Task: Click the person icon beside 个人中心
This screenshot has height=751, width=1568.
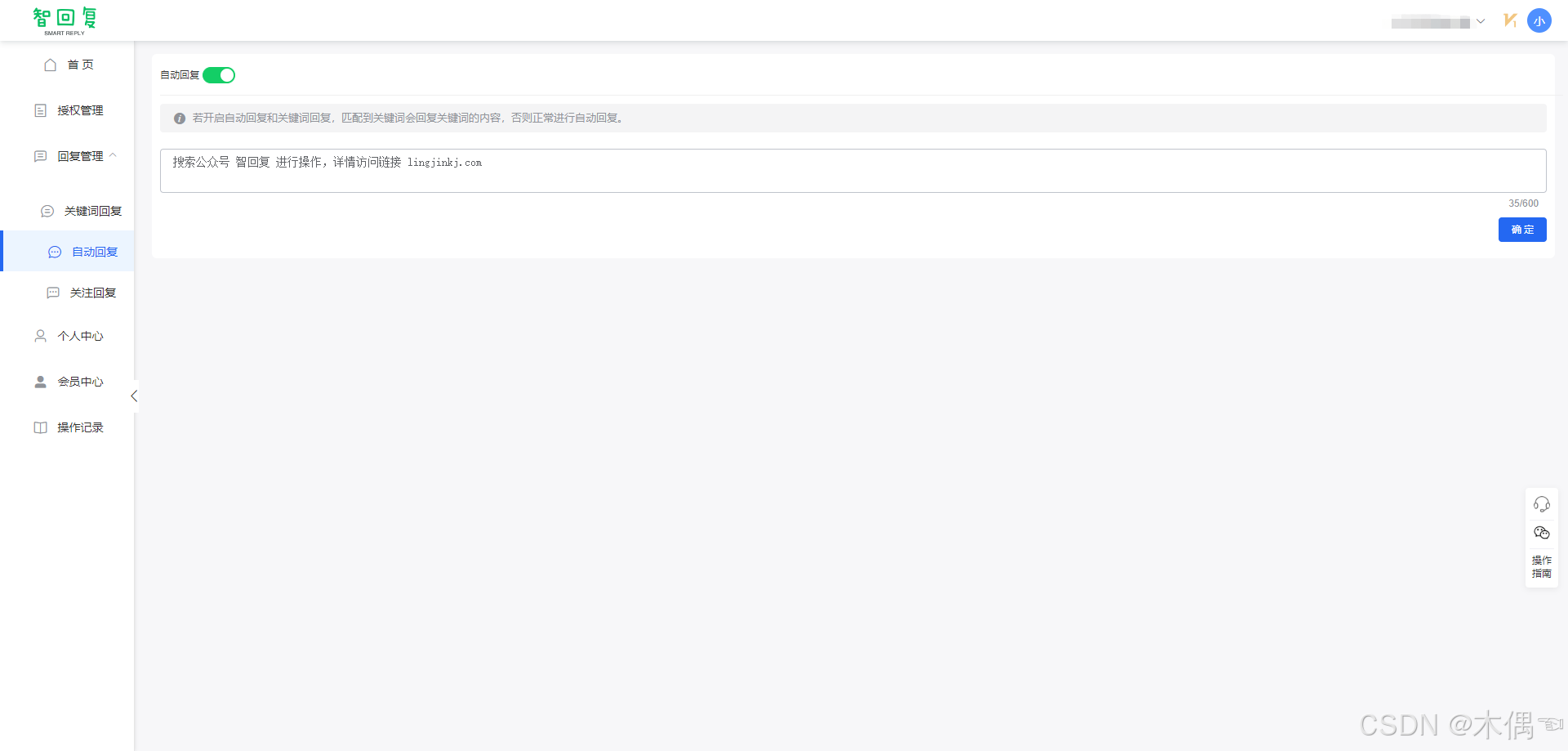Action: click(40, 336)
